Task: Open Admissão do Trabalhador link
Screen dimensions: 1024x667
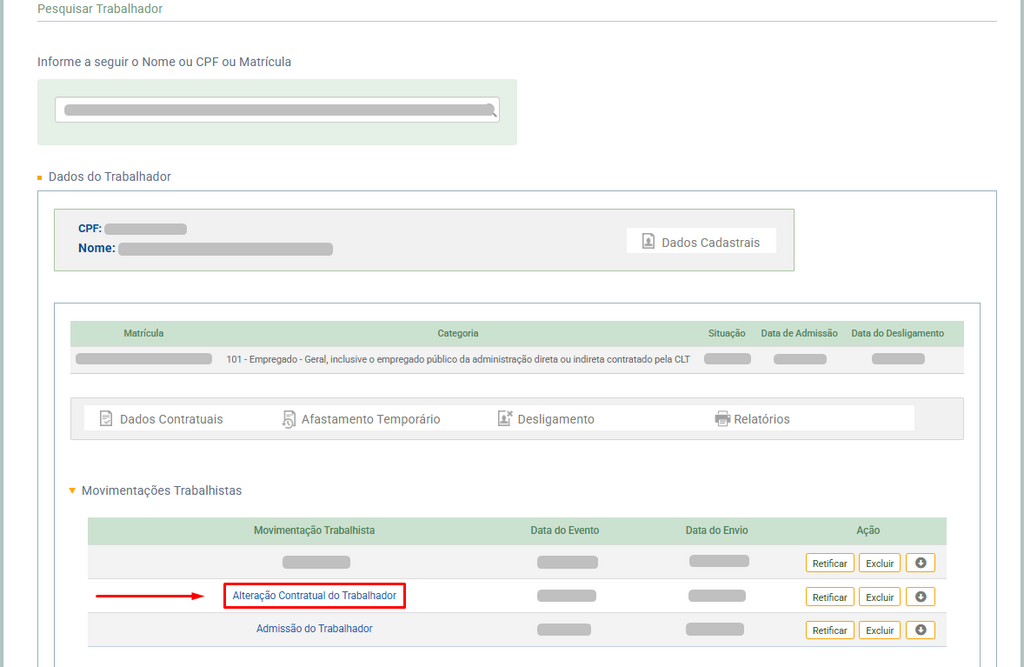Action: click(x=314, y=629)
